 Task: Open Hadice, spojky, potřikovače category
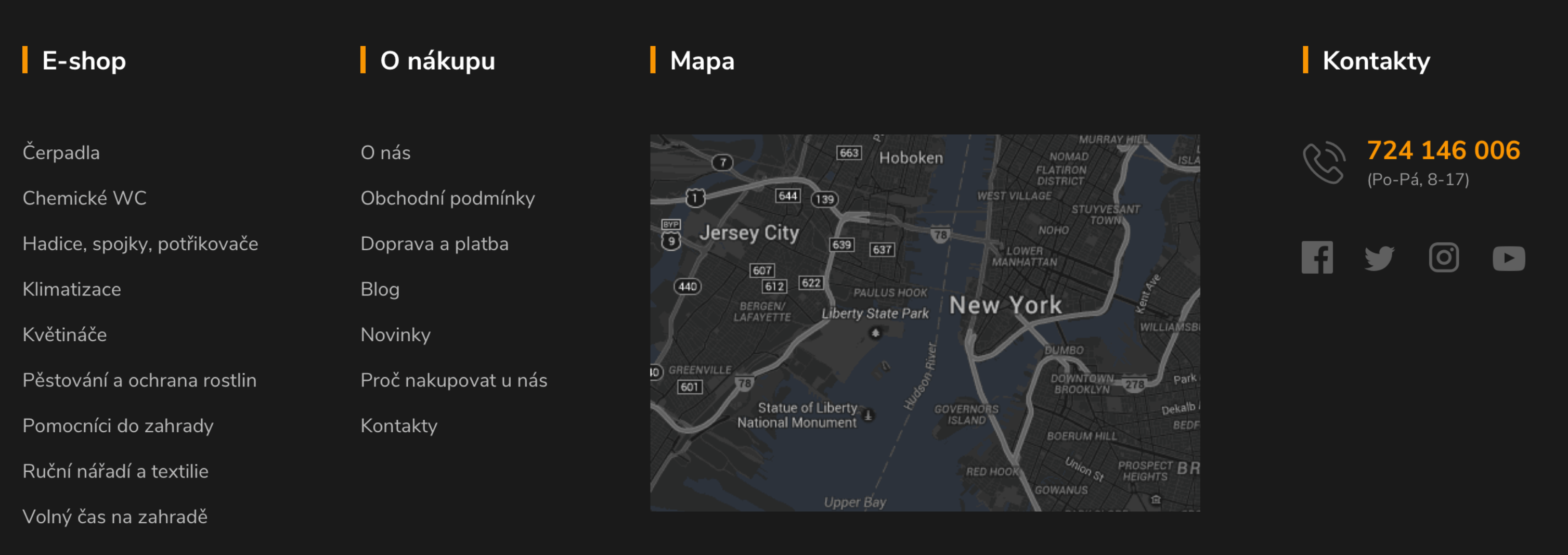(x=140, y=243)
